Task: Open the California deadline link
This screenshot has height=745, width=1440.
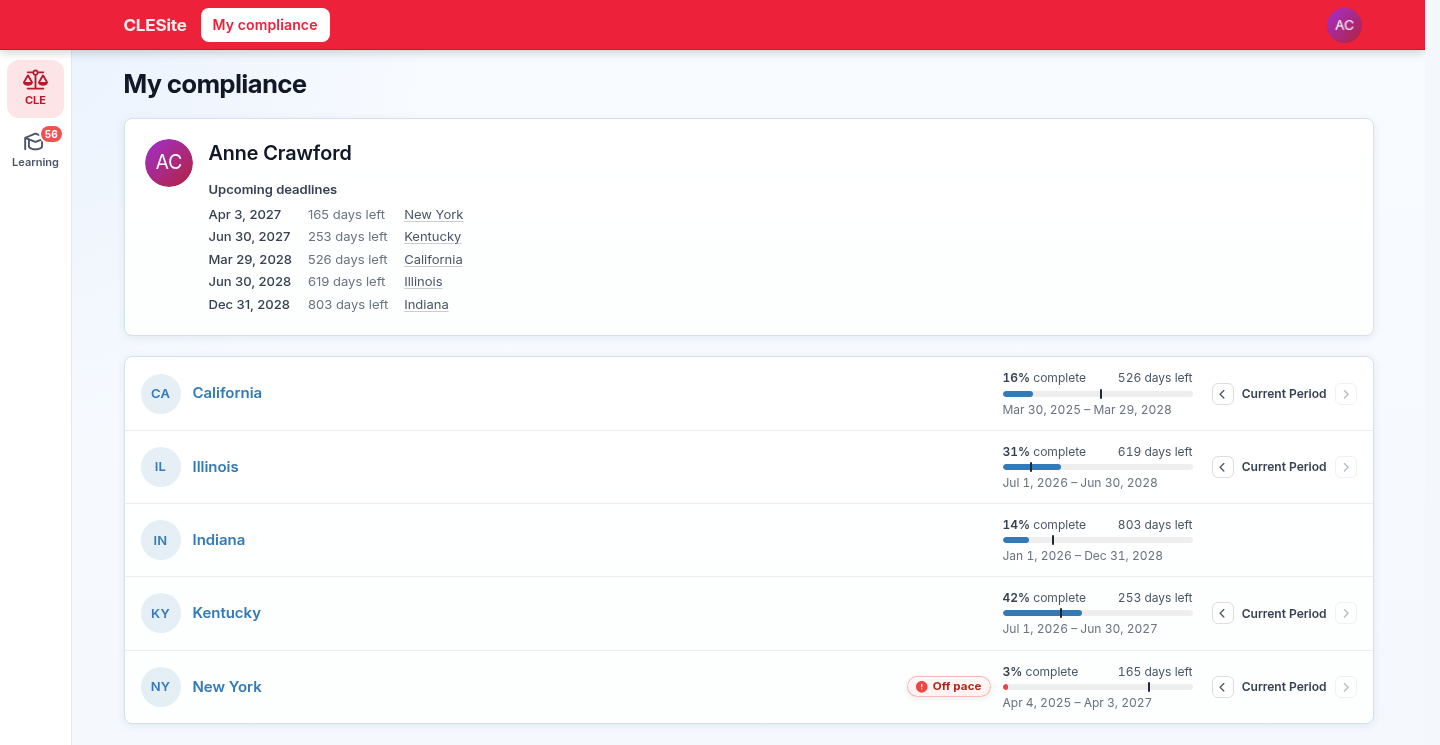Action: (433, 260)
